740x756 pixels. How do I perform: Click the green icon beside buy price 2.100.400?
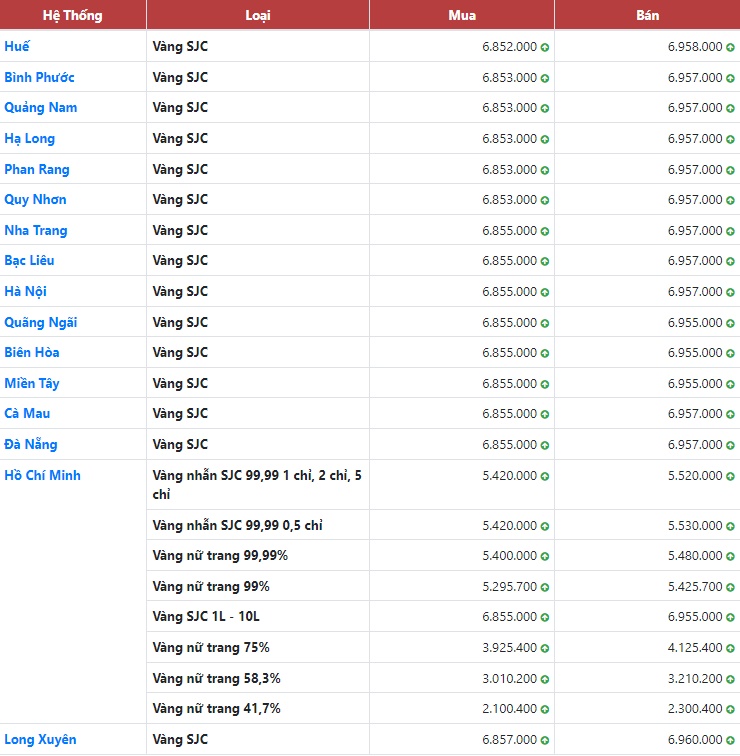click(x=545, y=709)
